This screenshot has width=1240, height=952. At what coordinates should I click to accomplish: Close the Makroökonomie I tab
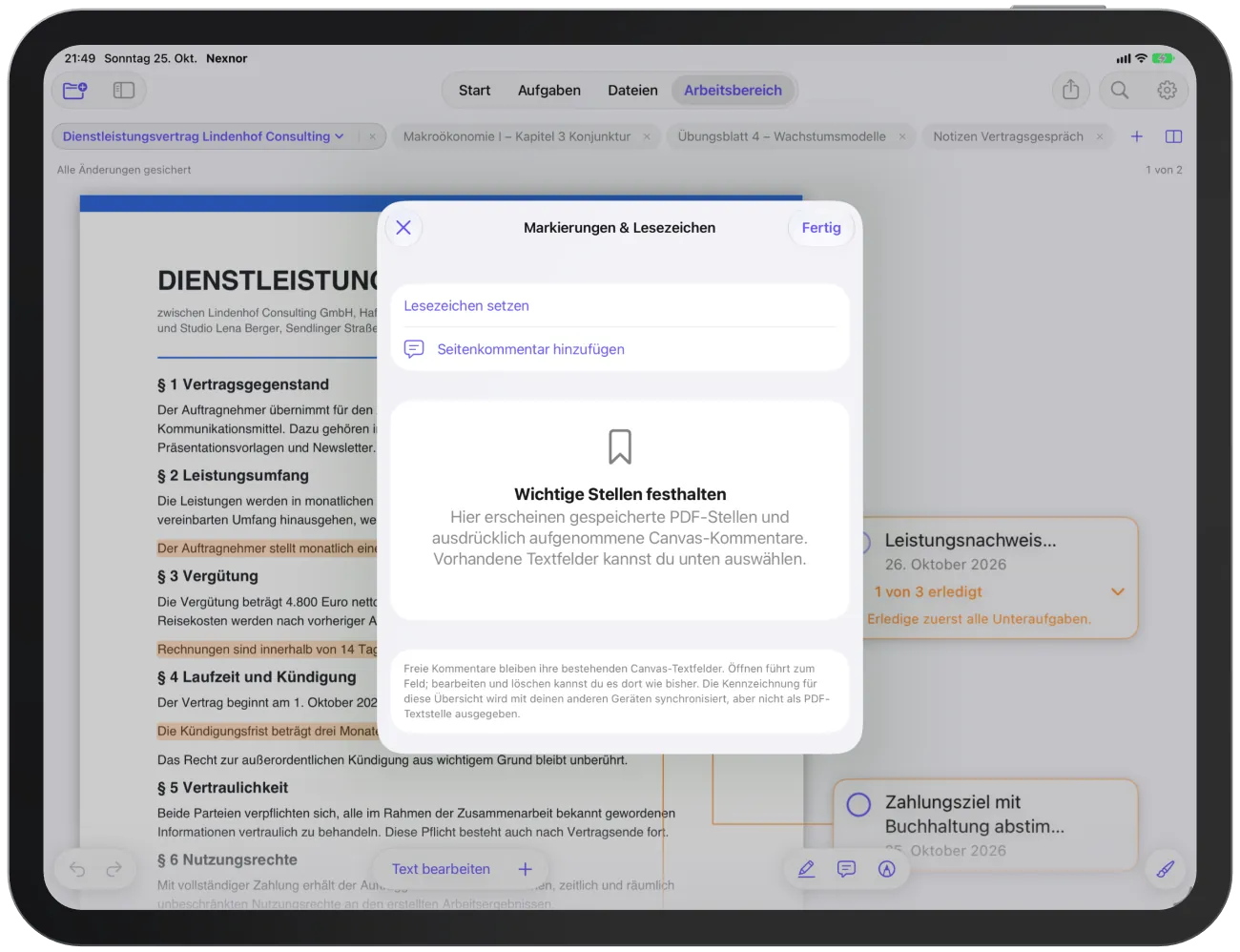point(647,137)
